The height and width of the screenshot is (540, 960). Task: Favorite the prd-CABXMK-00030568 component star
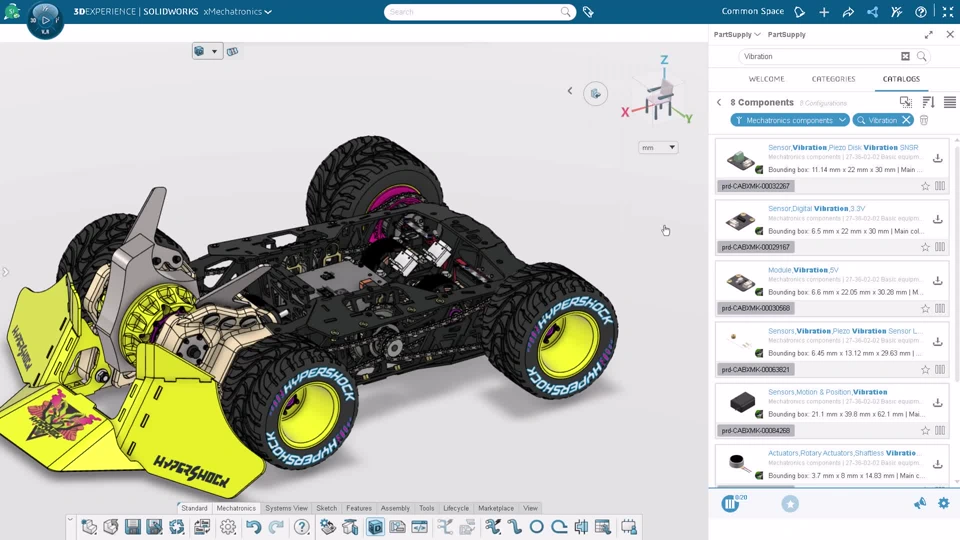click(925, 309)
